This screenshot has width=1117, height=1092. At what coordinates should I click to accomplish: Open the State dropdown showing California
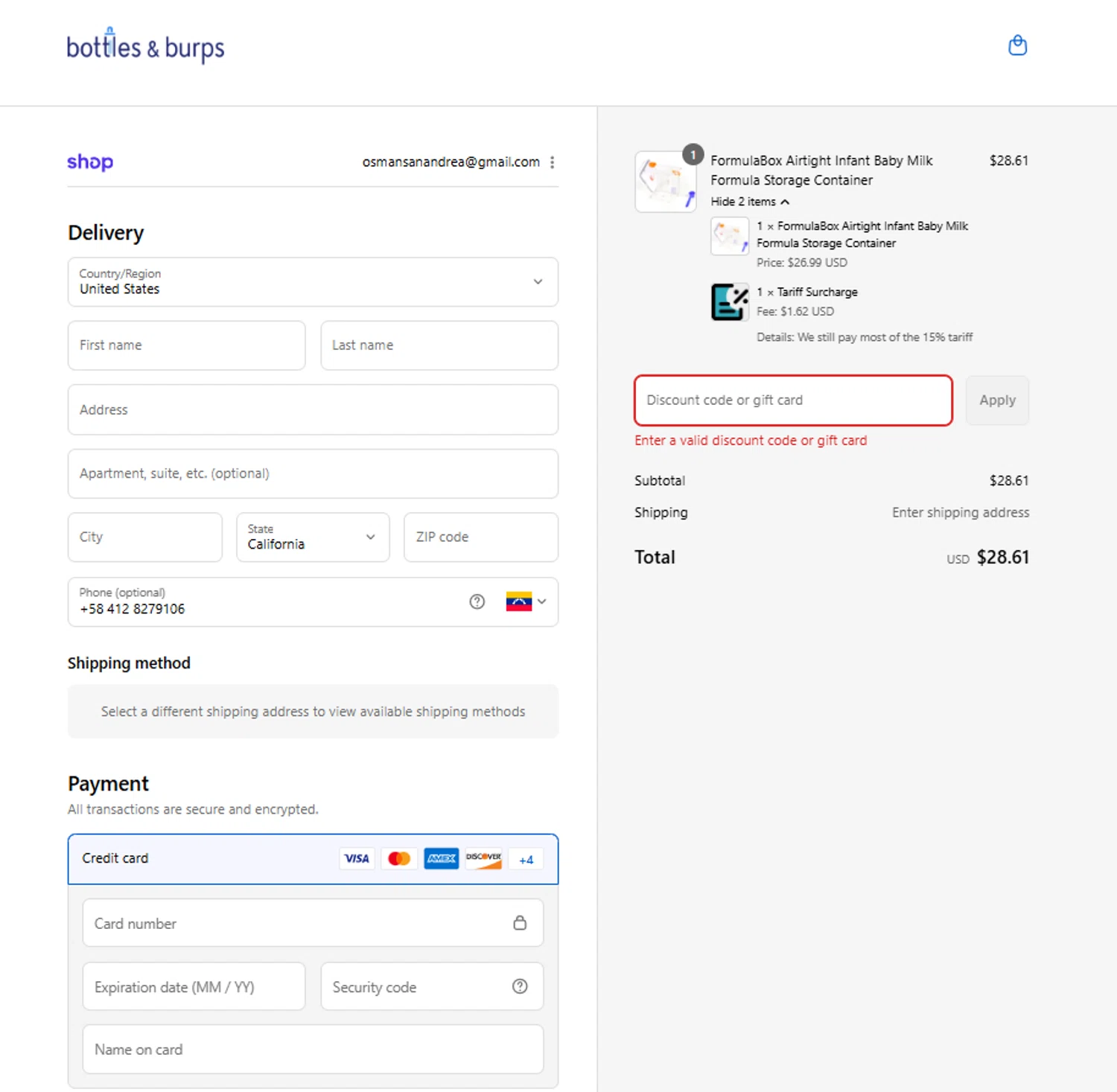pos(313,537)
